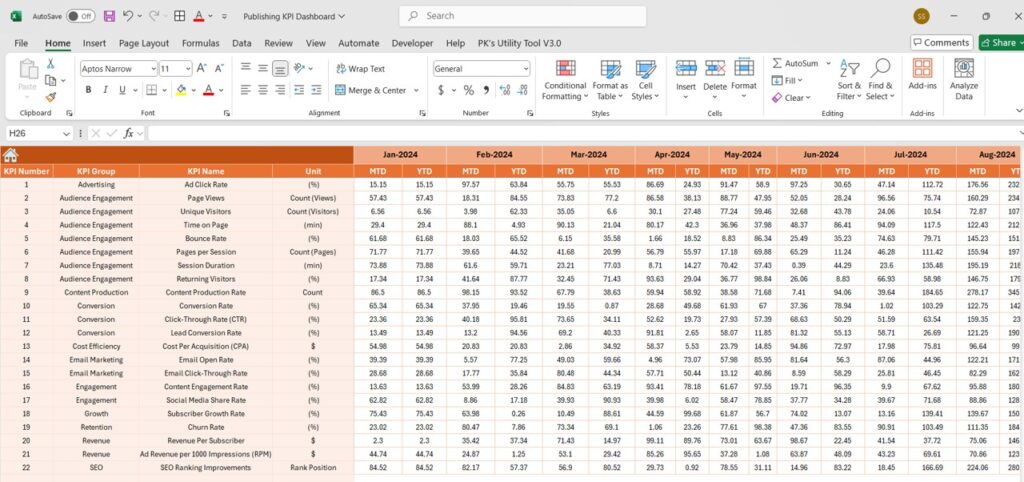Apply the yellow Fill Color swatch

(x=181, y=90)
